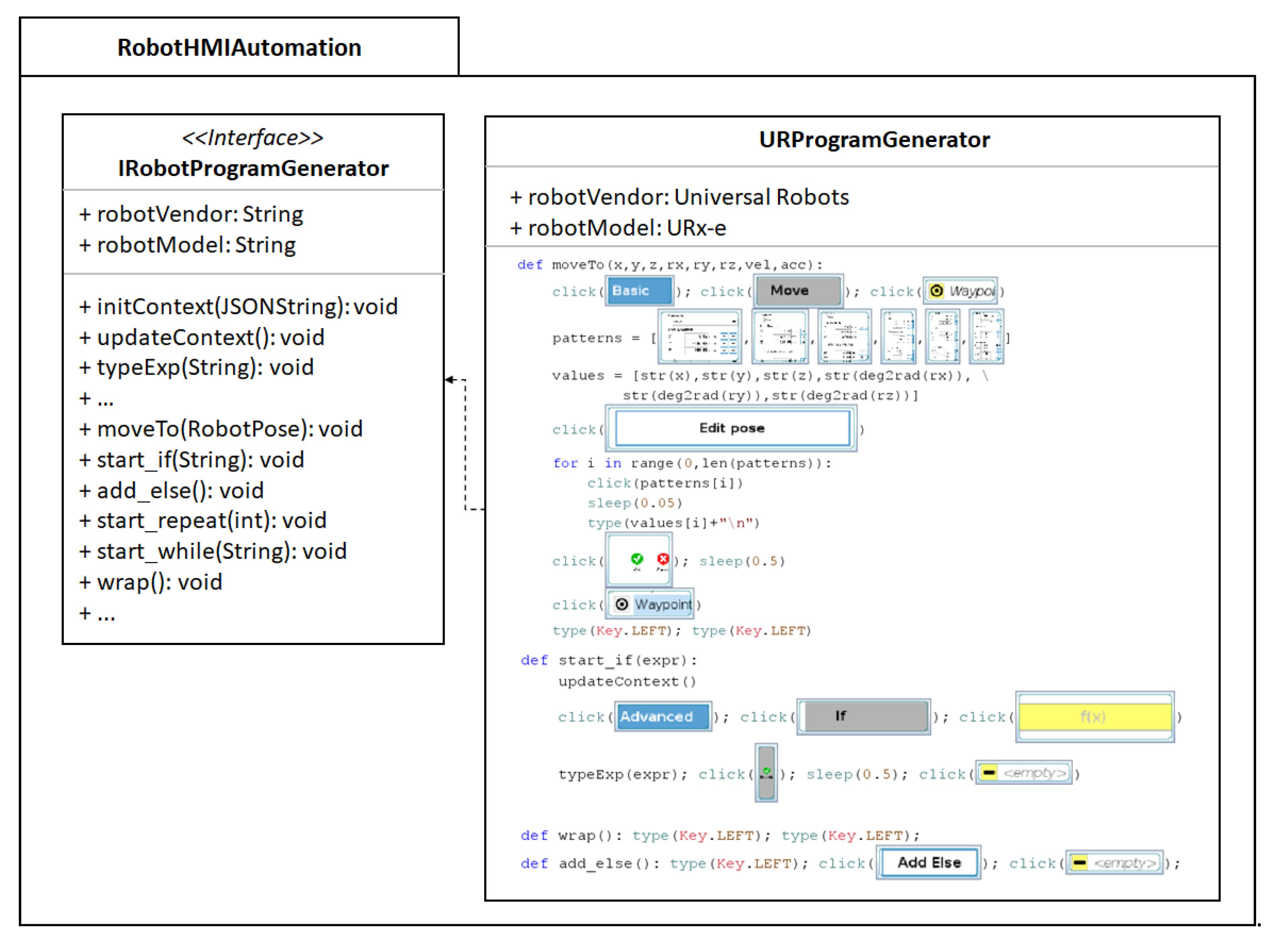
Task: Click the Edit pose button
Action: click(x=732, y=429)
